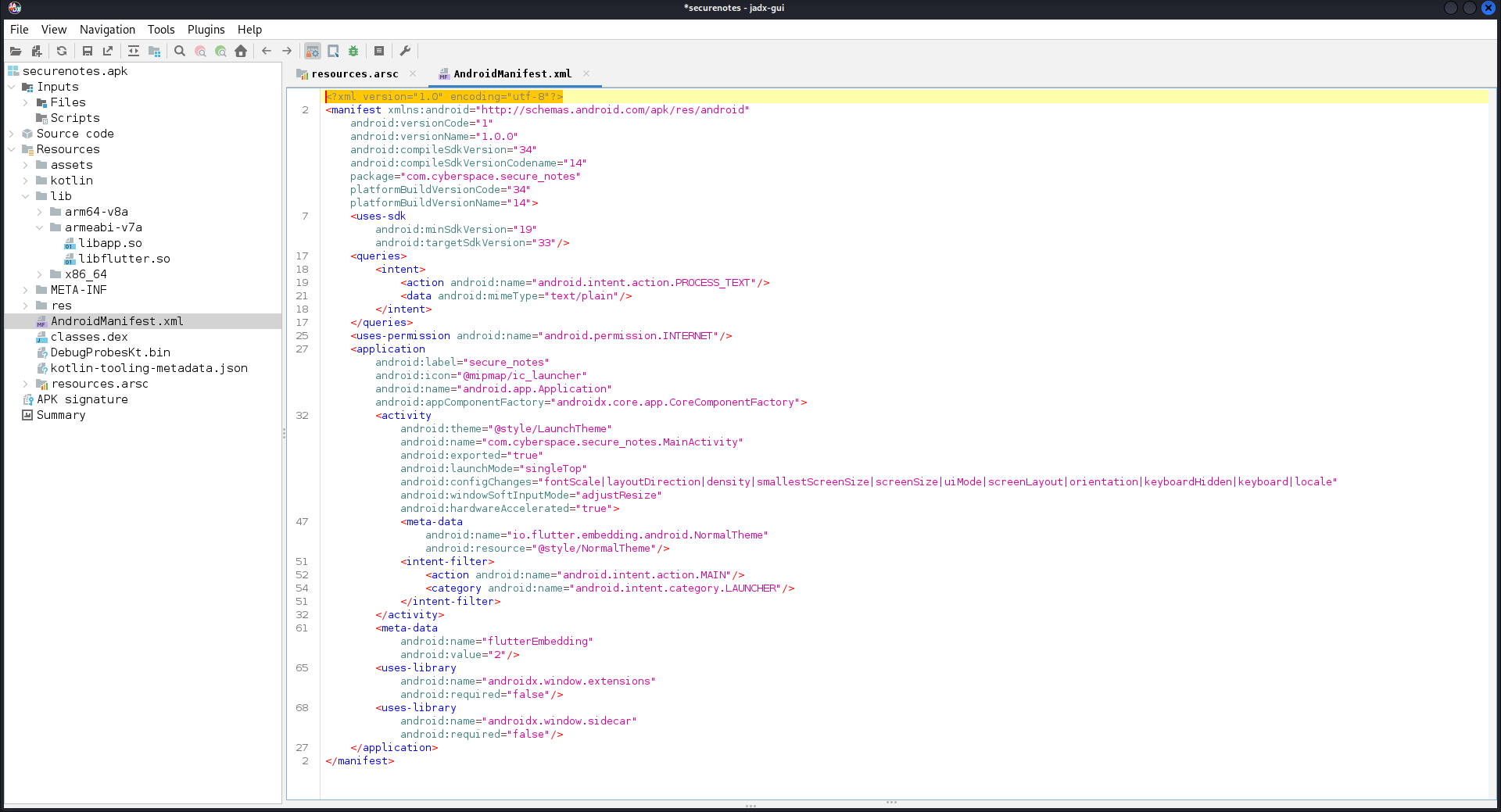Expand the Source code tree node
The image size is (1501, 812).
coord(12,134)
